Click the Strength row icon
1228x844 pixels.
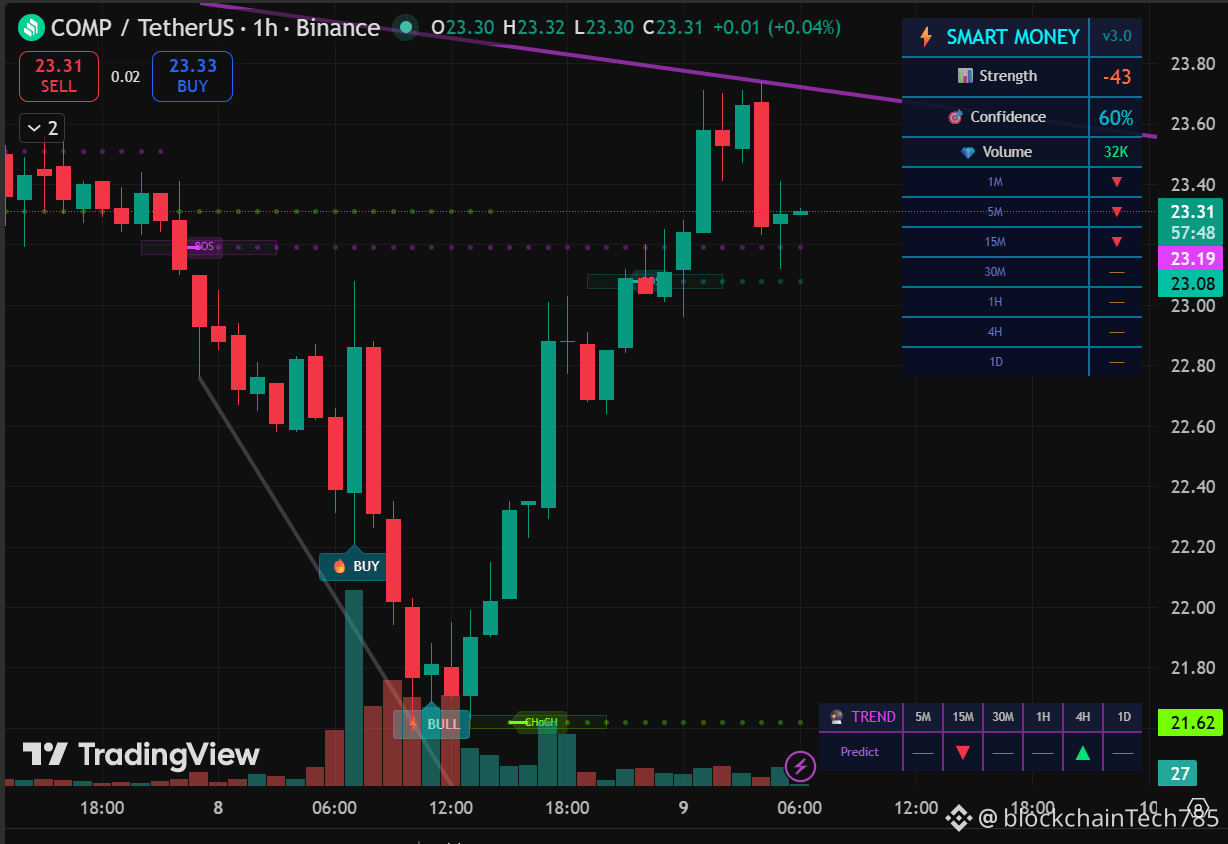click(x=965, y=76)
